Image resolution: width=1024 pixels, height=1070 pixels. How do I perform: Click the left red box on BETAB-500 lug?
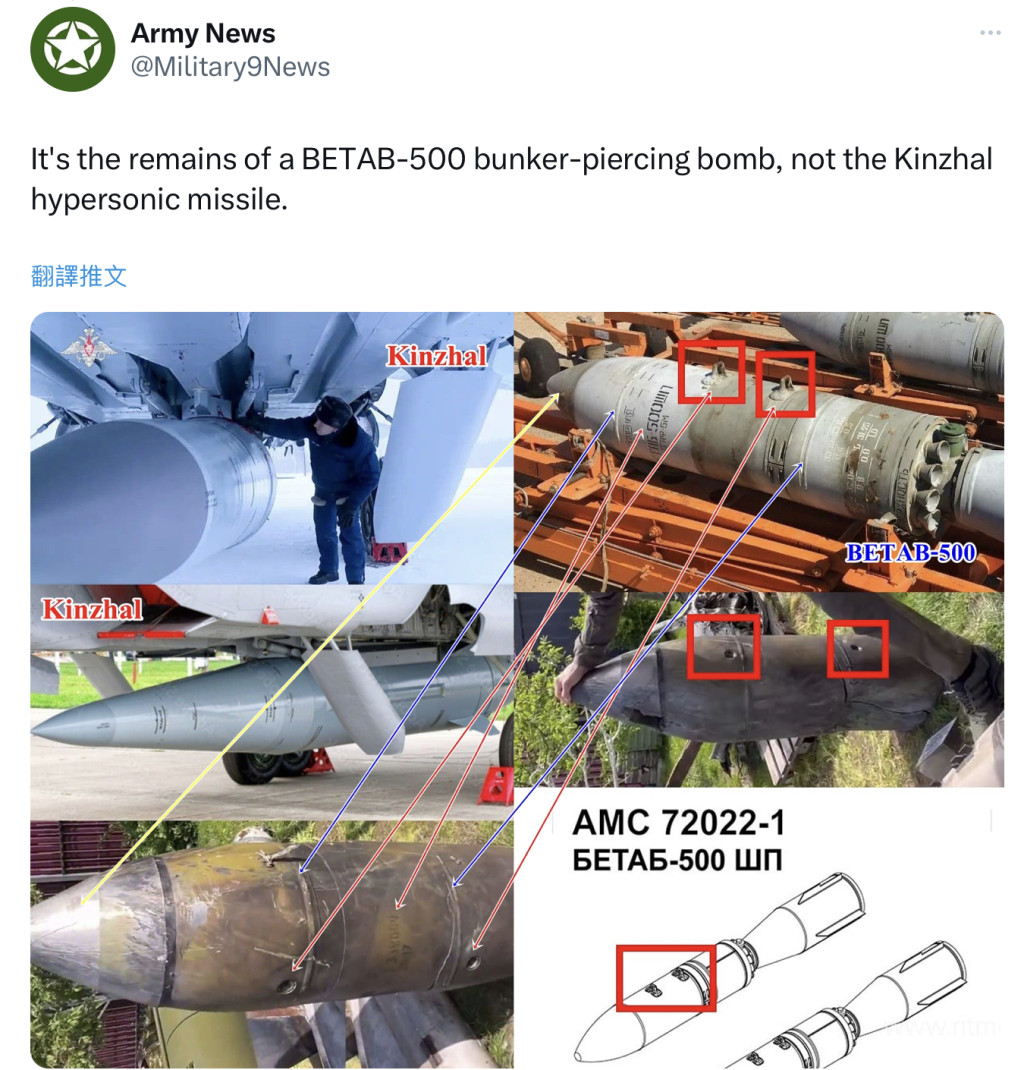pos(711,372)
